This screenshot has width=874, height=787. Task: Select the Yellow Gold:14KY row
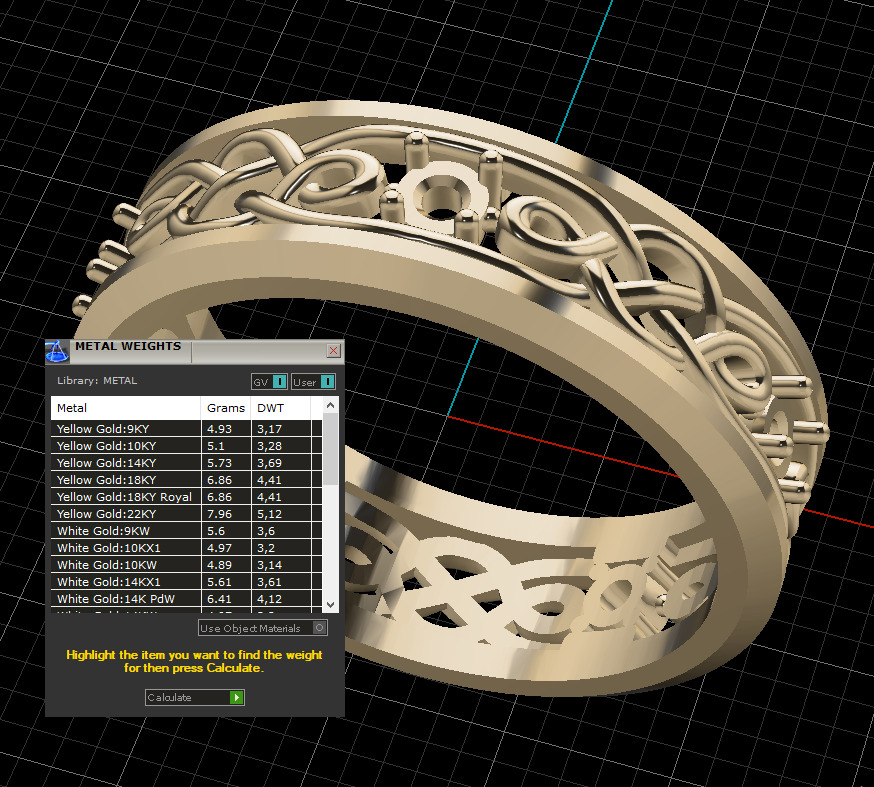tap(186, 463)
